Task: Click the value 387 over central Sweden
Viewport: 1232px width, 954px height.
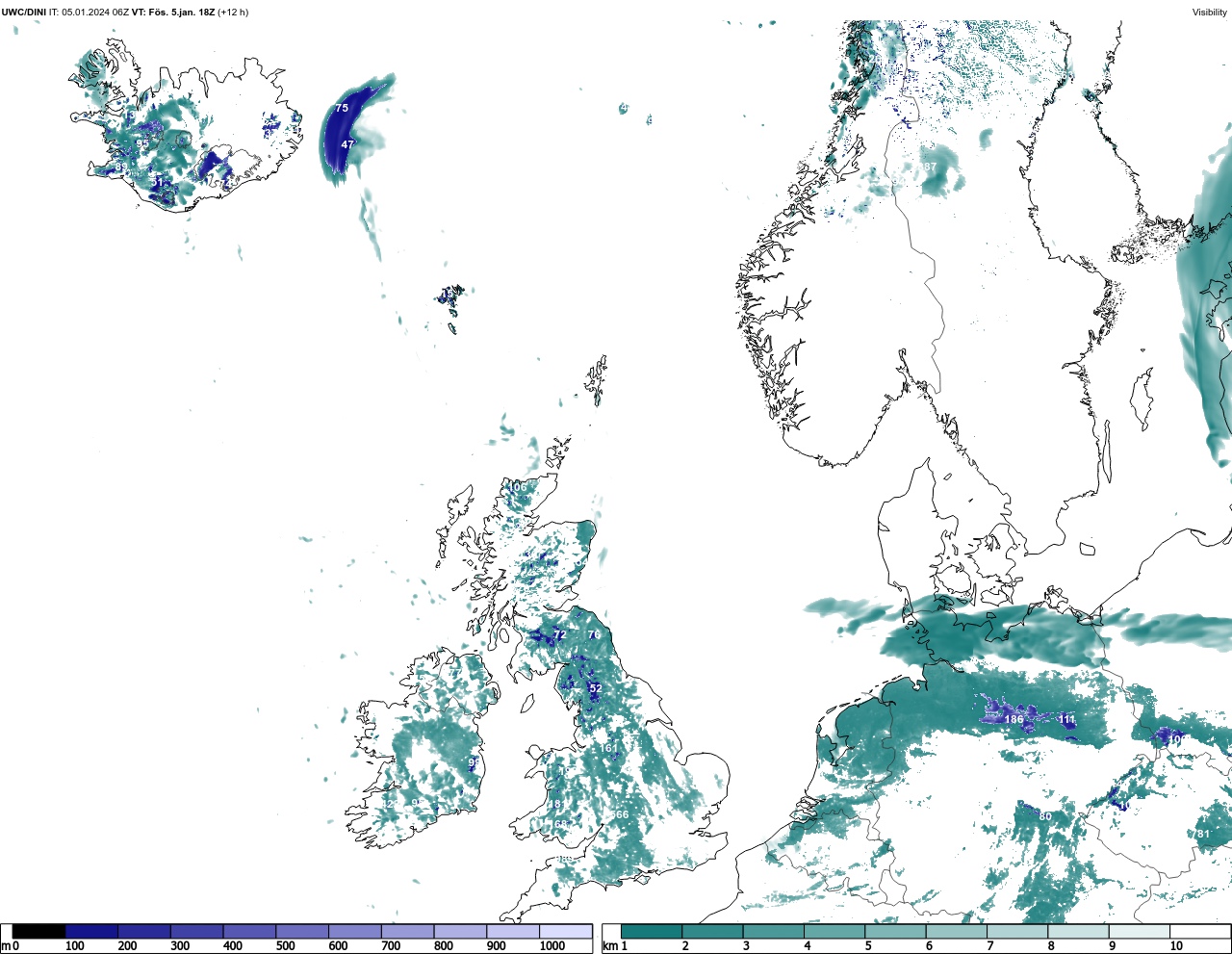Action: point(928,168)
